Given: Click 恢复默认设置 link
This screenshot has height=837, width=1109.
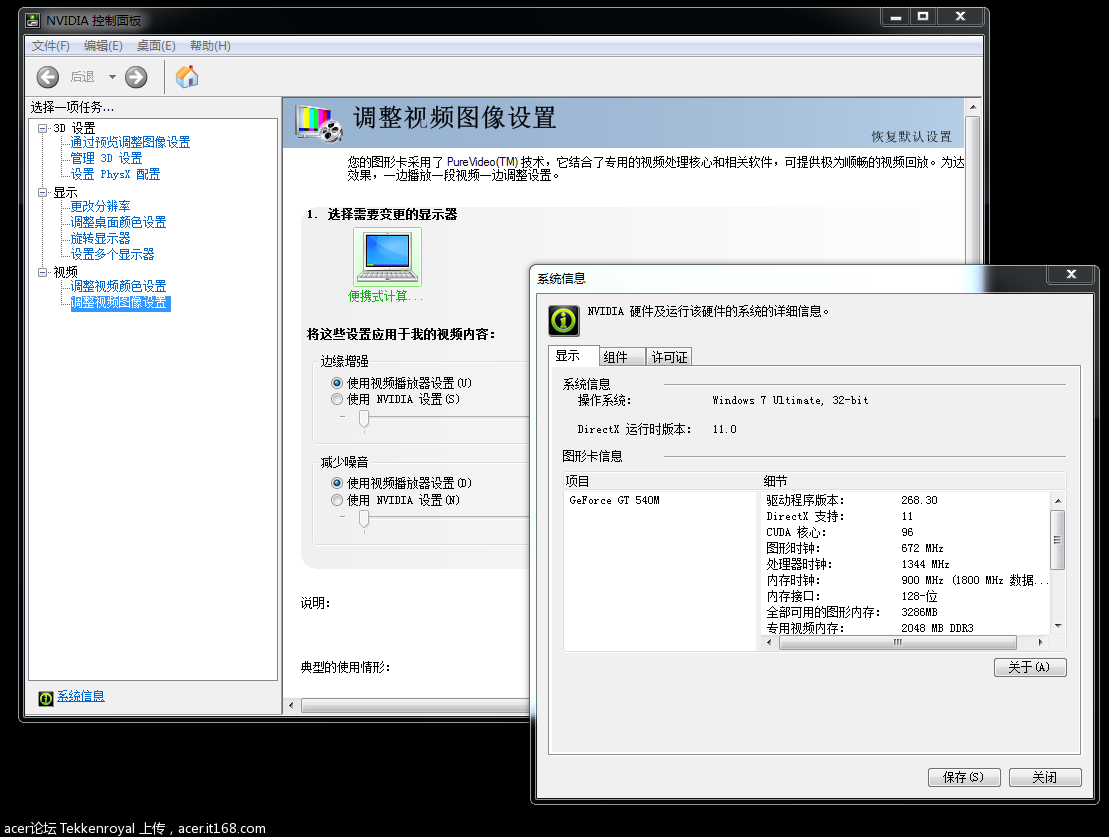Looking at the screenshot, I should 911,137.
